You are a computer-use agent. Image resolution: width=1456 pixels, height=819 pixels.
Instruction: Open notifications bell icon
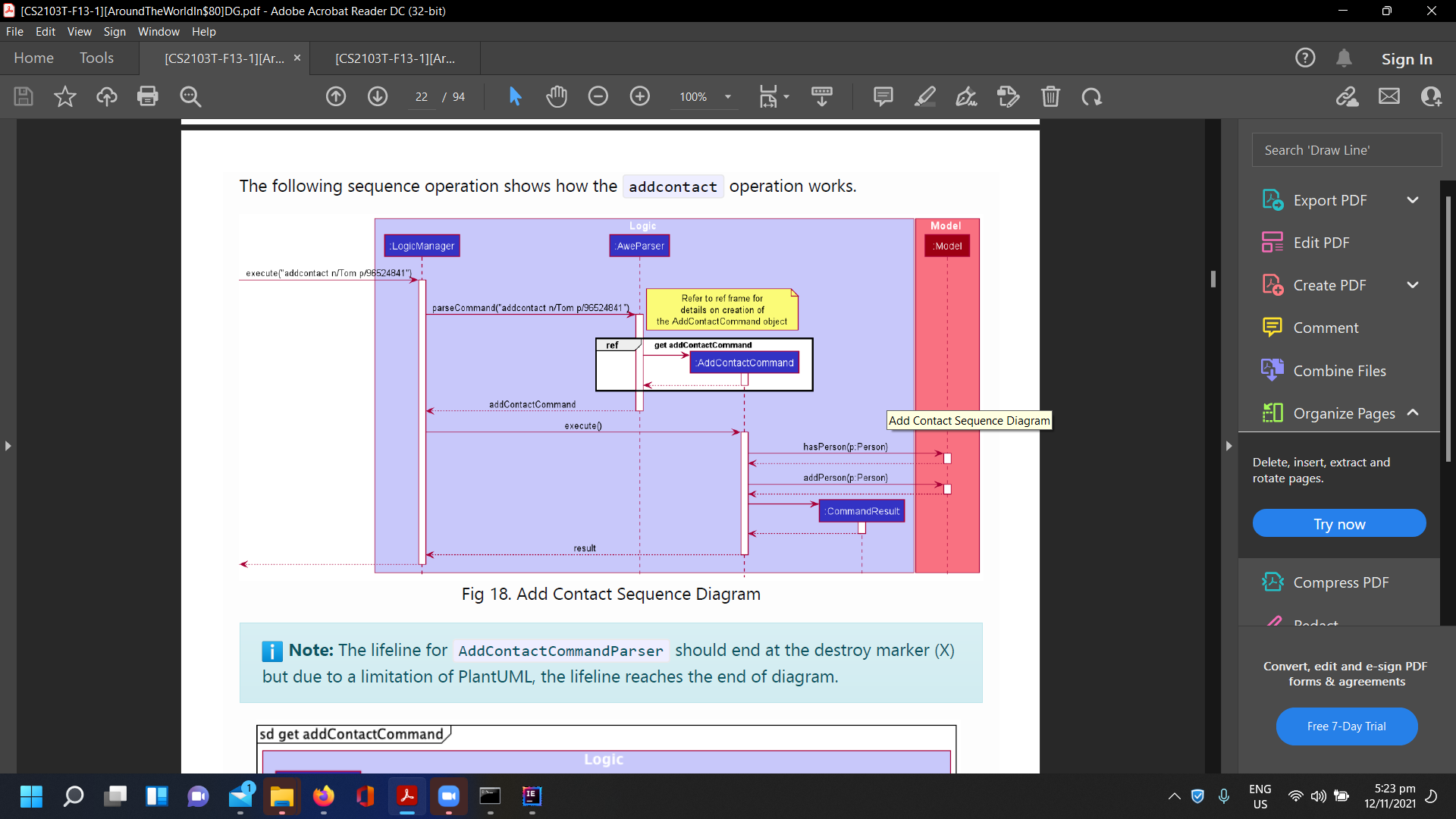(x=1344, y=58)
